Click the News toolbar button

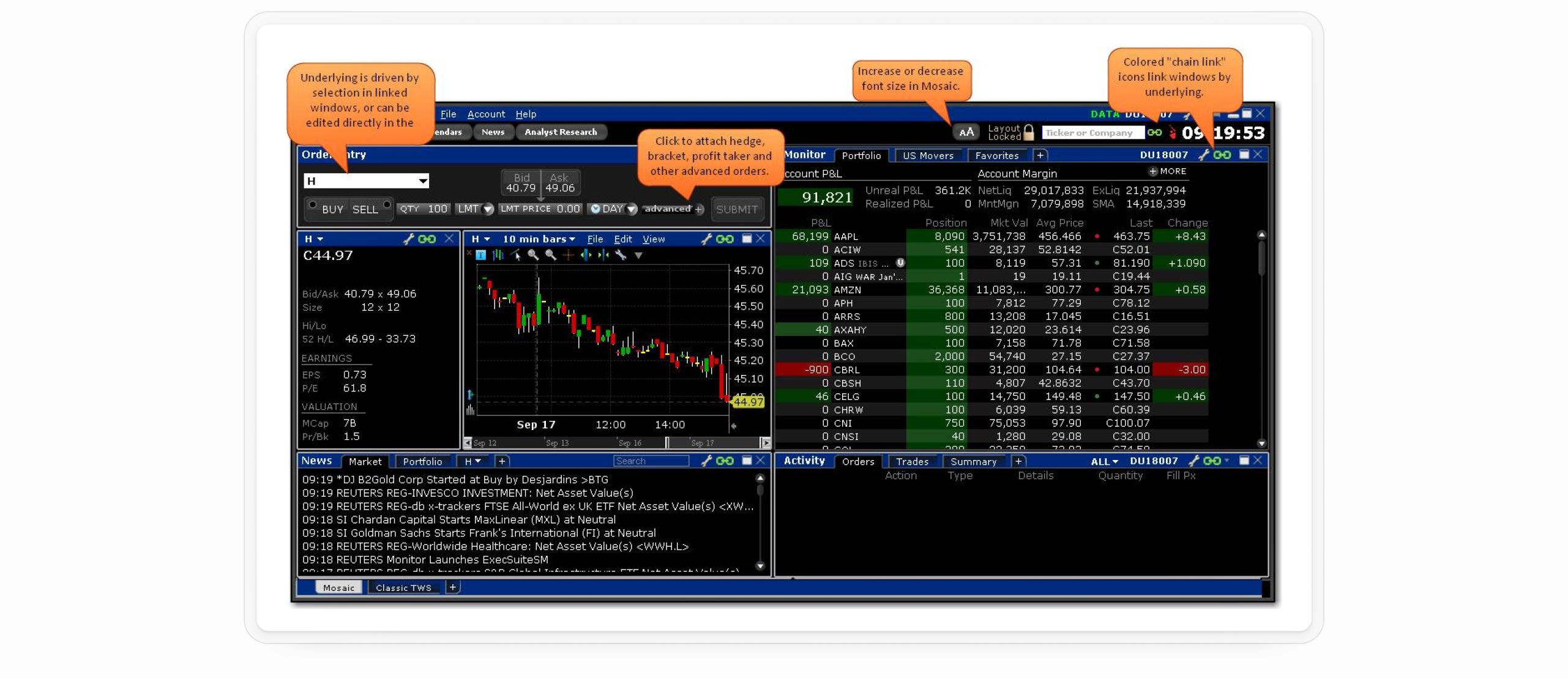point(493,132)
